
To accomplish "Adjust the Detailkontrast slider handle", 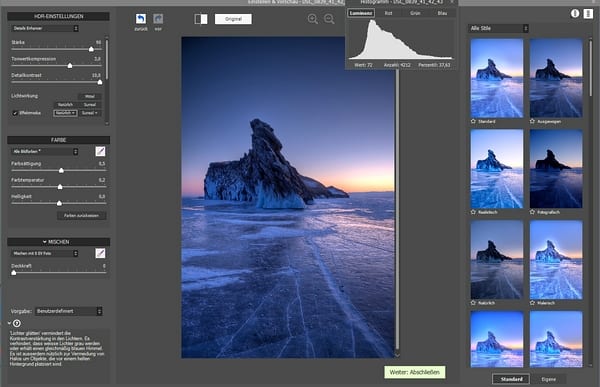I will click(100, 82).
